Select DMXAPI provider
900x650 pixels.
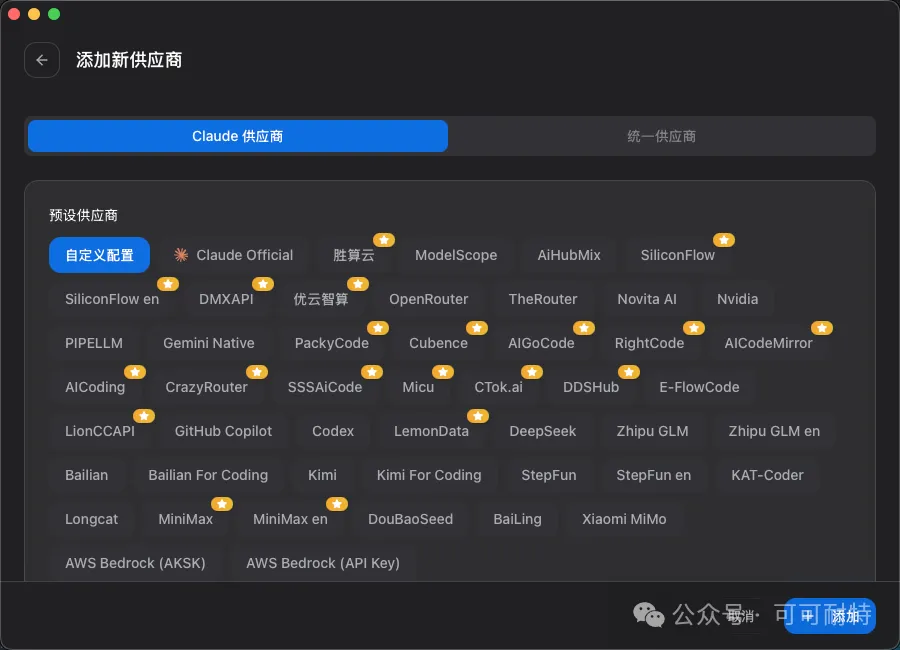226,299
